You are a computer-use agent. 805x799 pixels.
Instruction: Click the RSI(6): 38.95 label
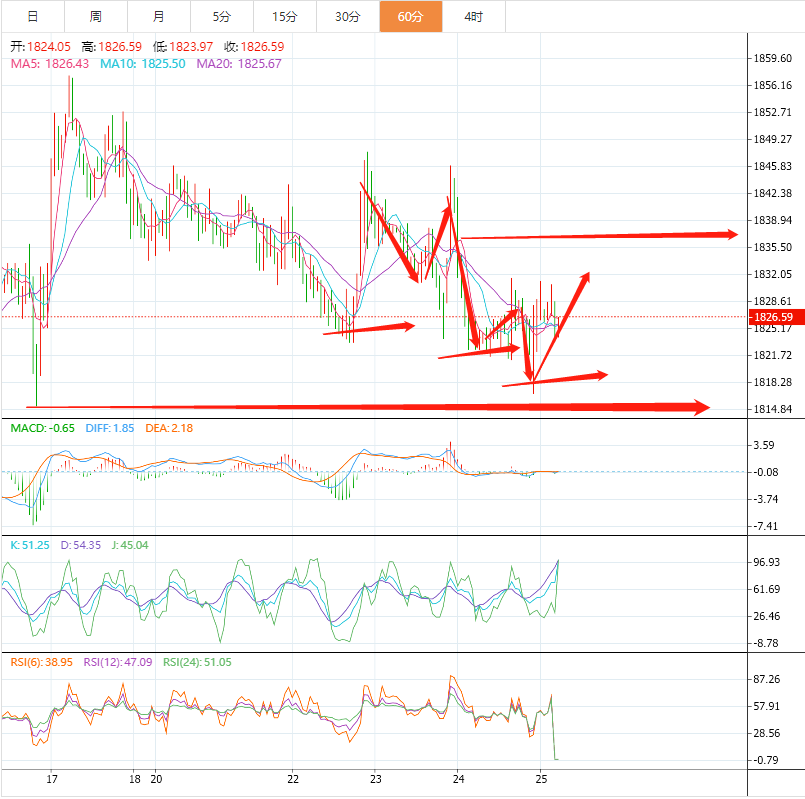click(42, 662)
